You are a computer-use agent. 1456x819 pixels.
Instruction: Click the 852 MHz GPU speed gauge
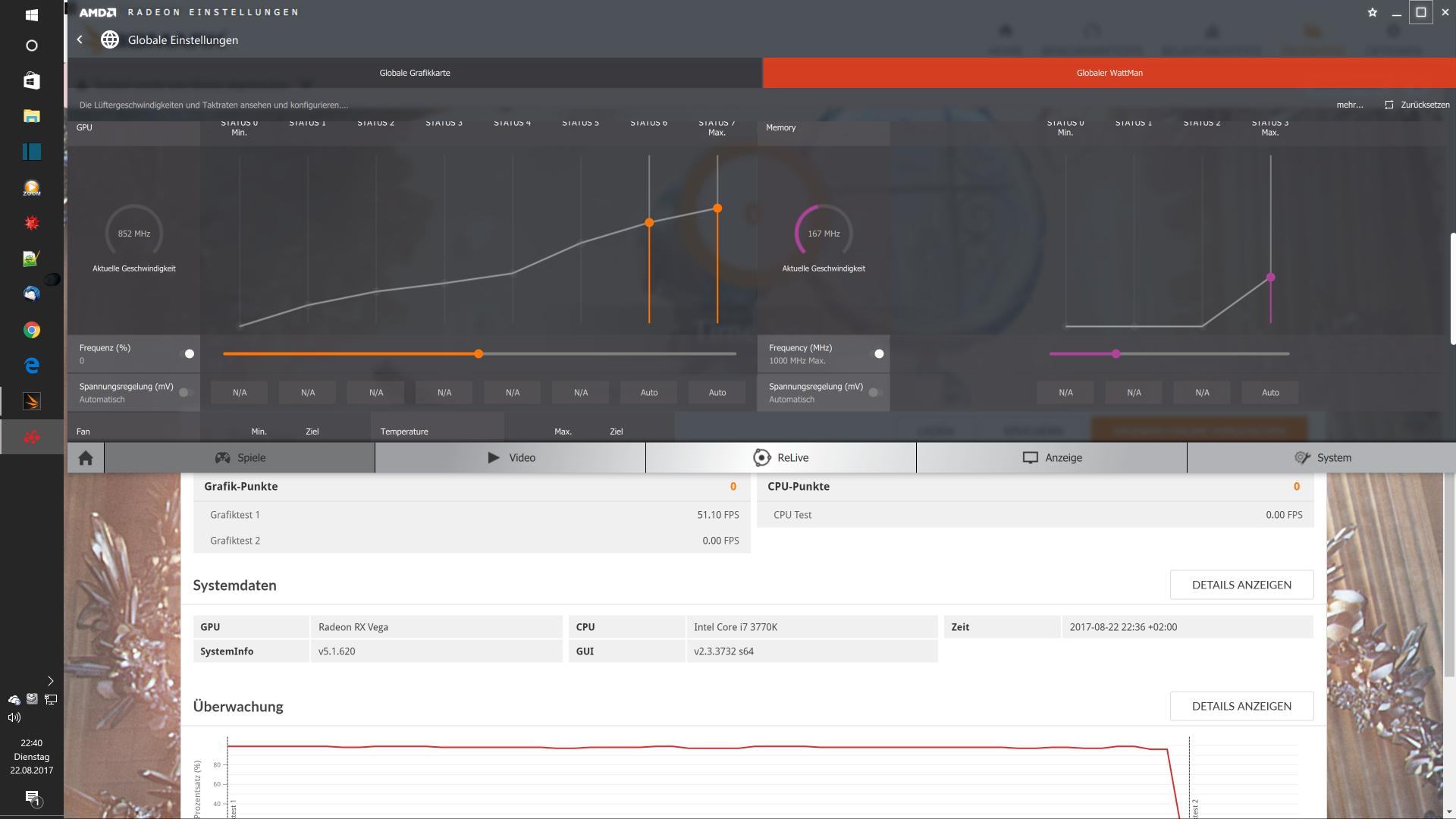tap(134, 234)
